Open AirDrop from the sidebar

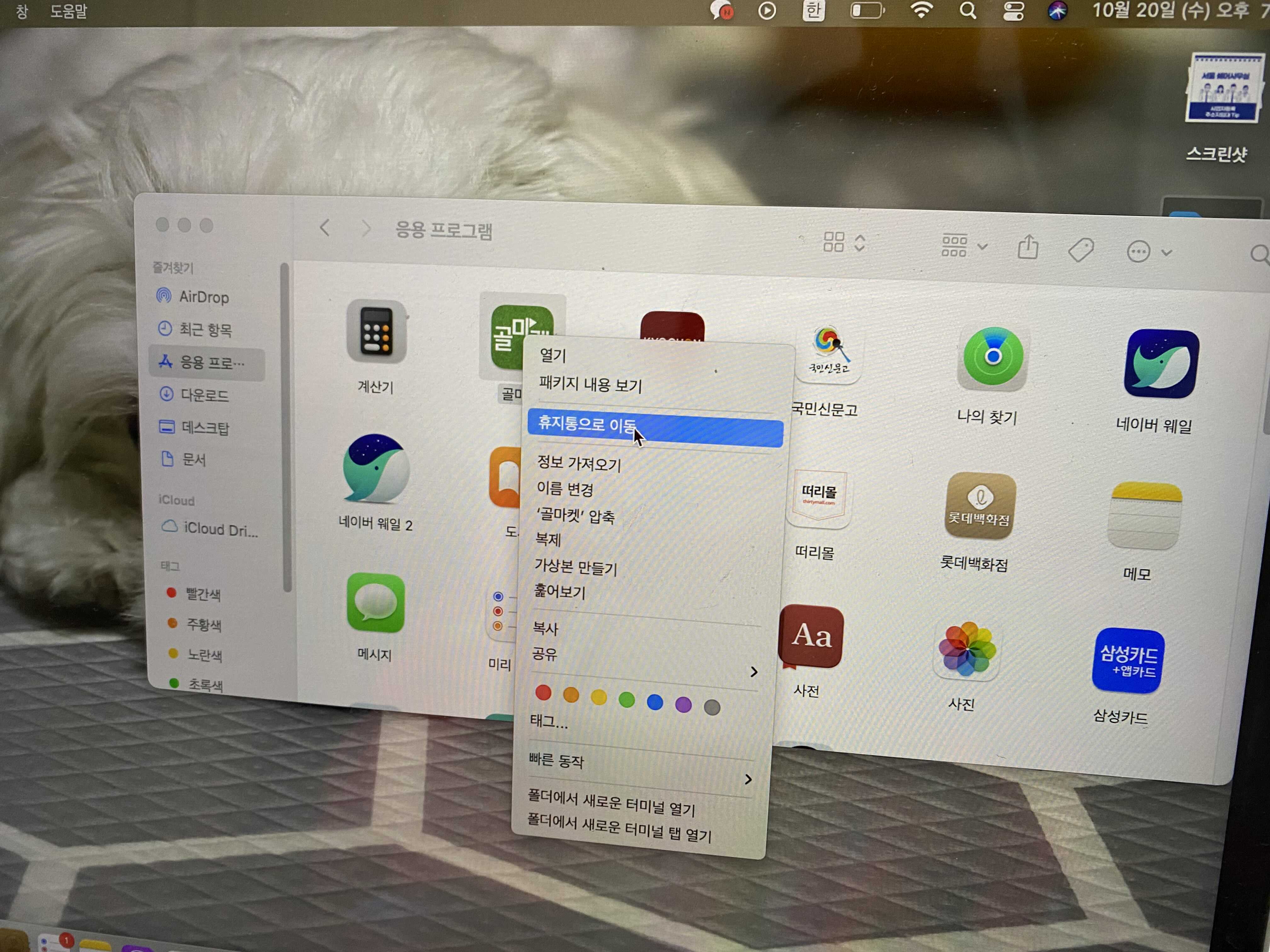click(203, 297)
